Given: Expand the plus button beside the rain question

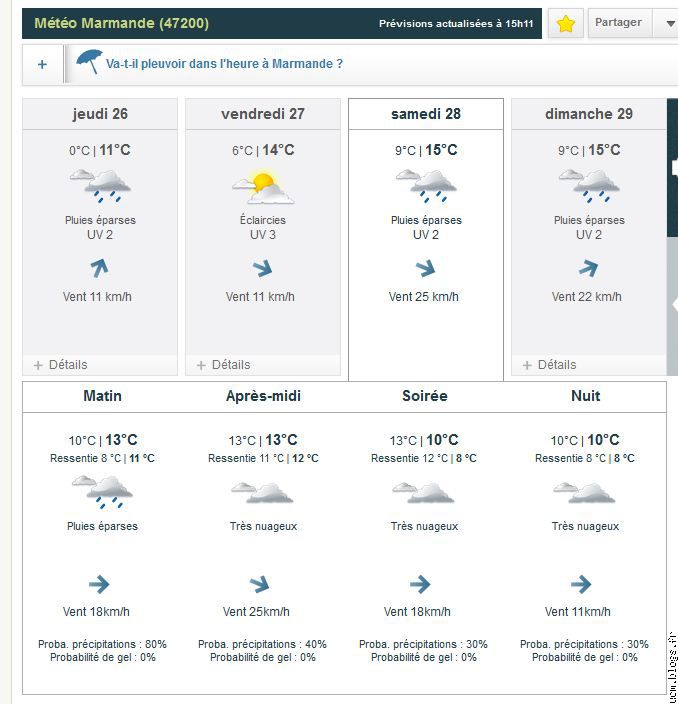Looking at the screenshot, I should pyautogui.click(x=42, y=64).
